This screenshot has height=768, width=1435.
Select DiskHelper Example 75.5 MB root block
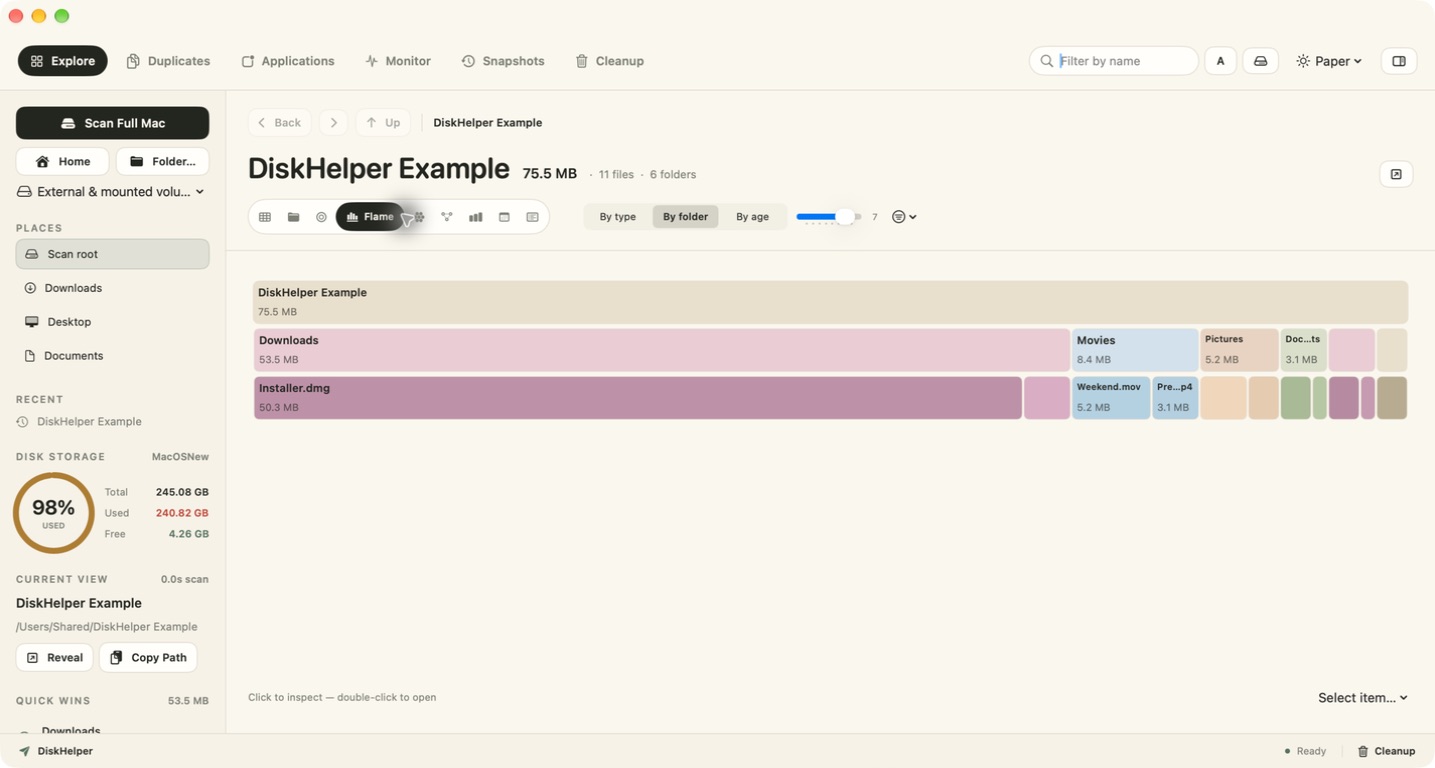[830, 302]
